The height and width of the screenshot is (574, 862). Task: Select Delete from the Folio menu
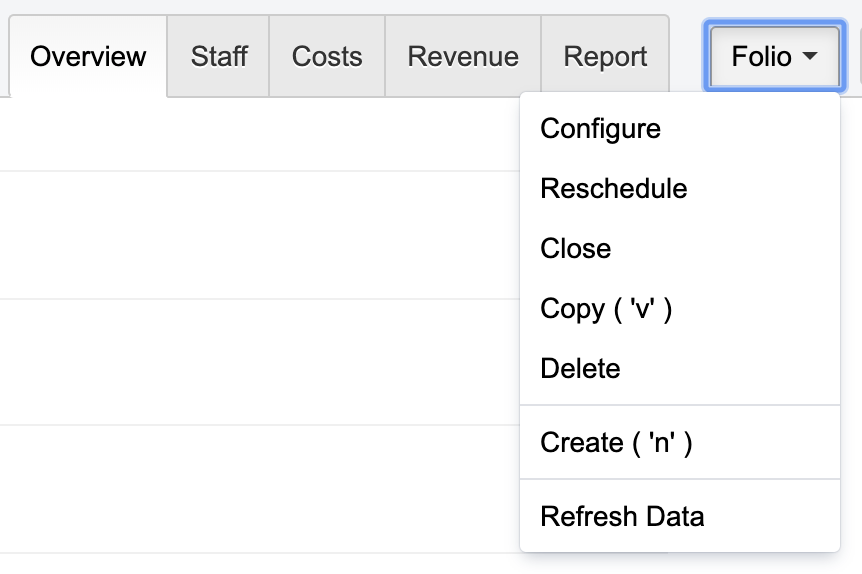coord(580,369)
